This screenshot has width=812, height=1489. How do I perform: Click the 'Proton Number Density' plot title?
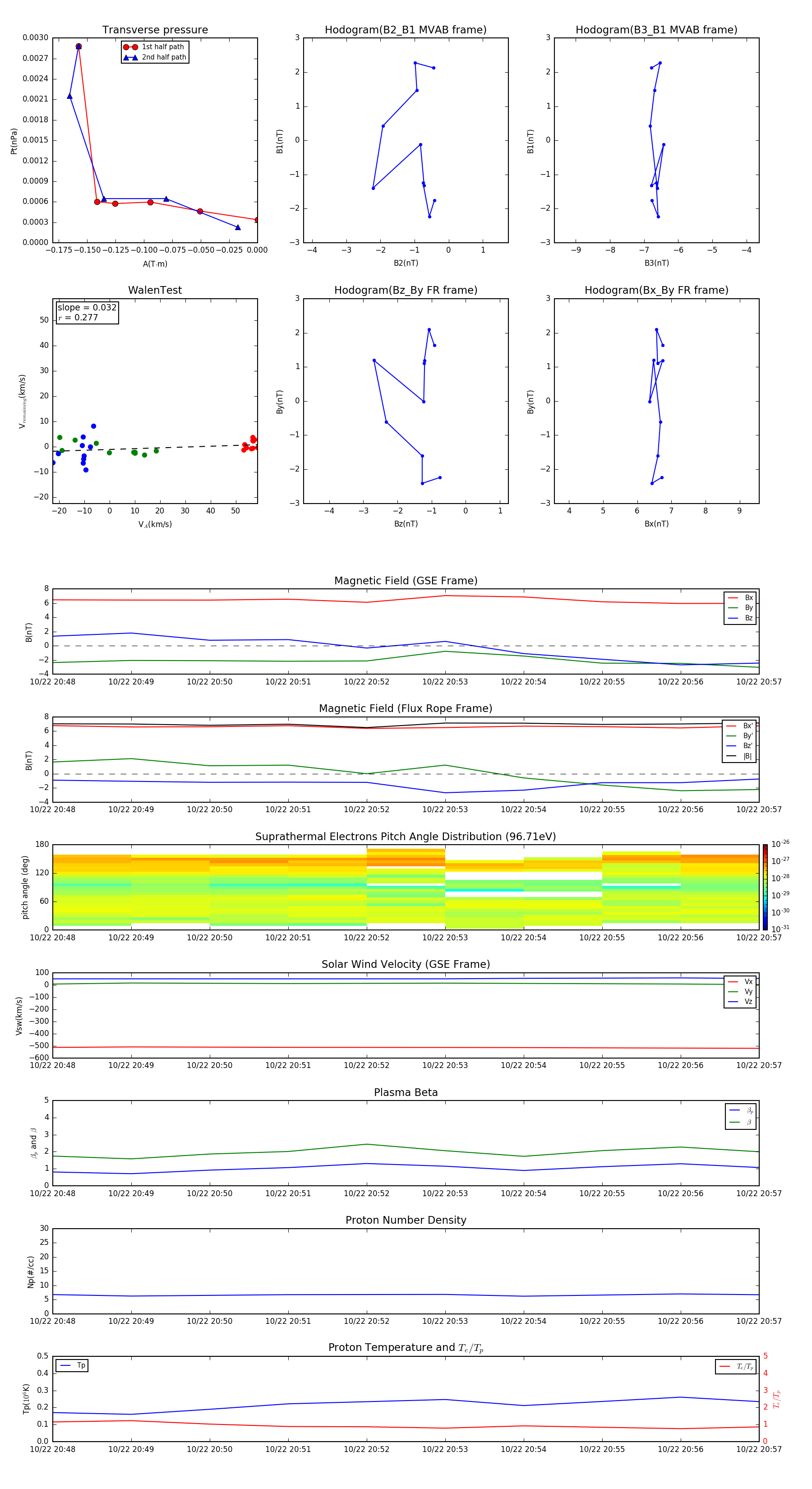[406, 1220]
